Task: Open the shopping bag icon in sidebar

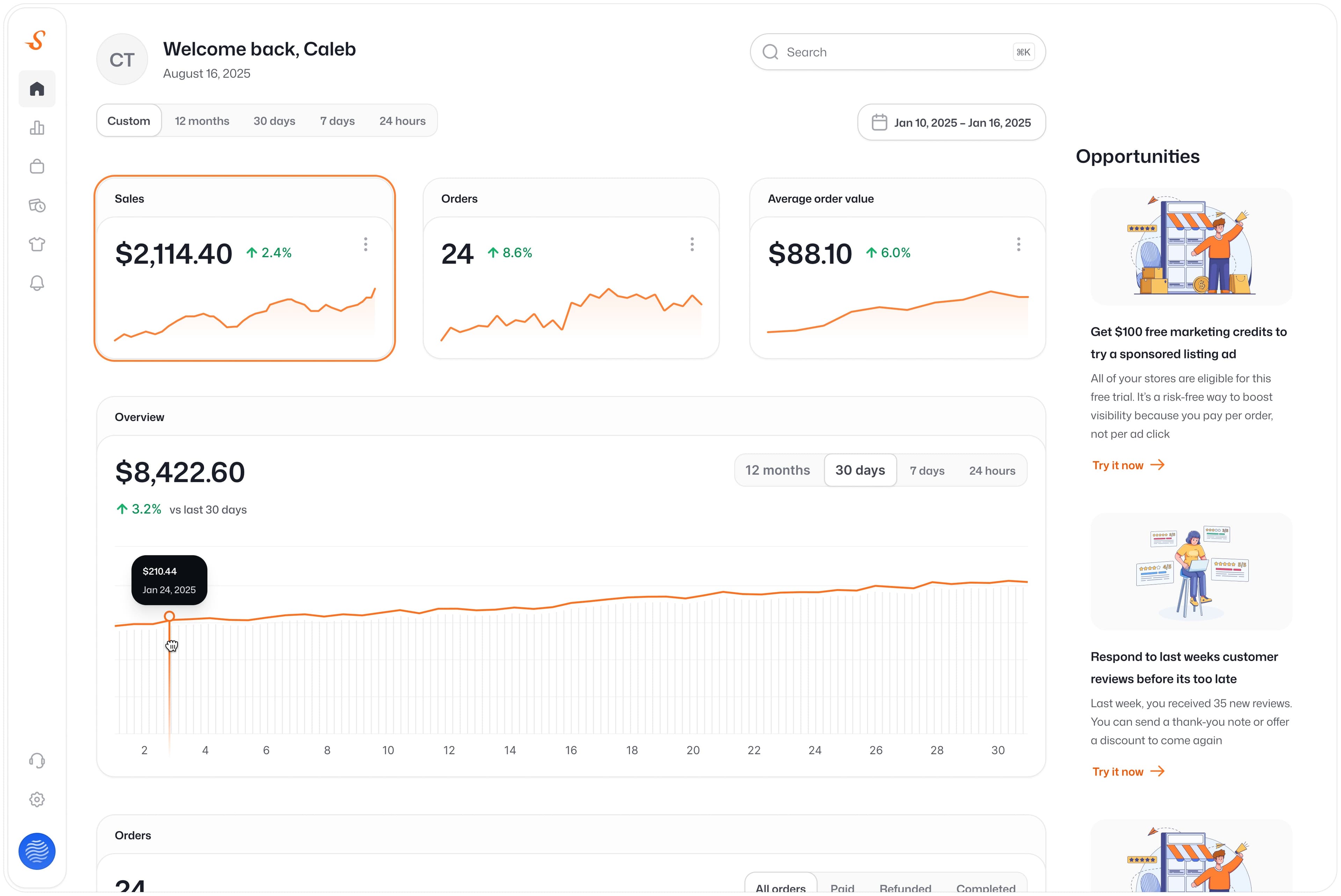Action: [x=37, y=166]
